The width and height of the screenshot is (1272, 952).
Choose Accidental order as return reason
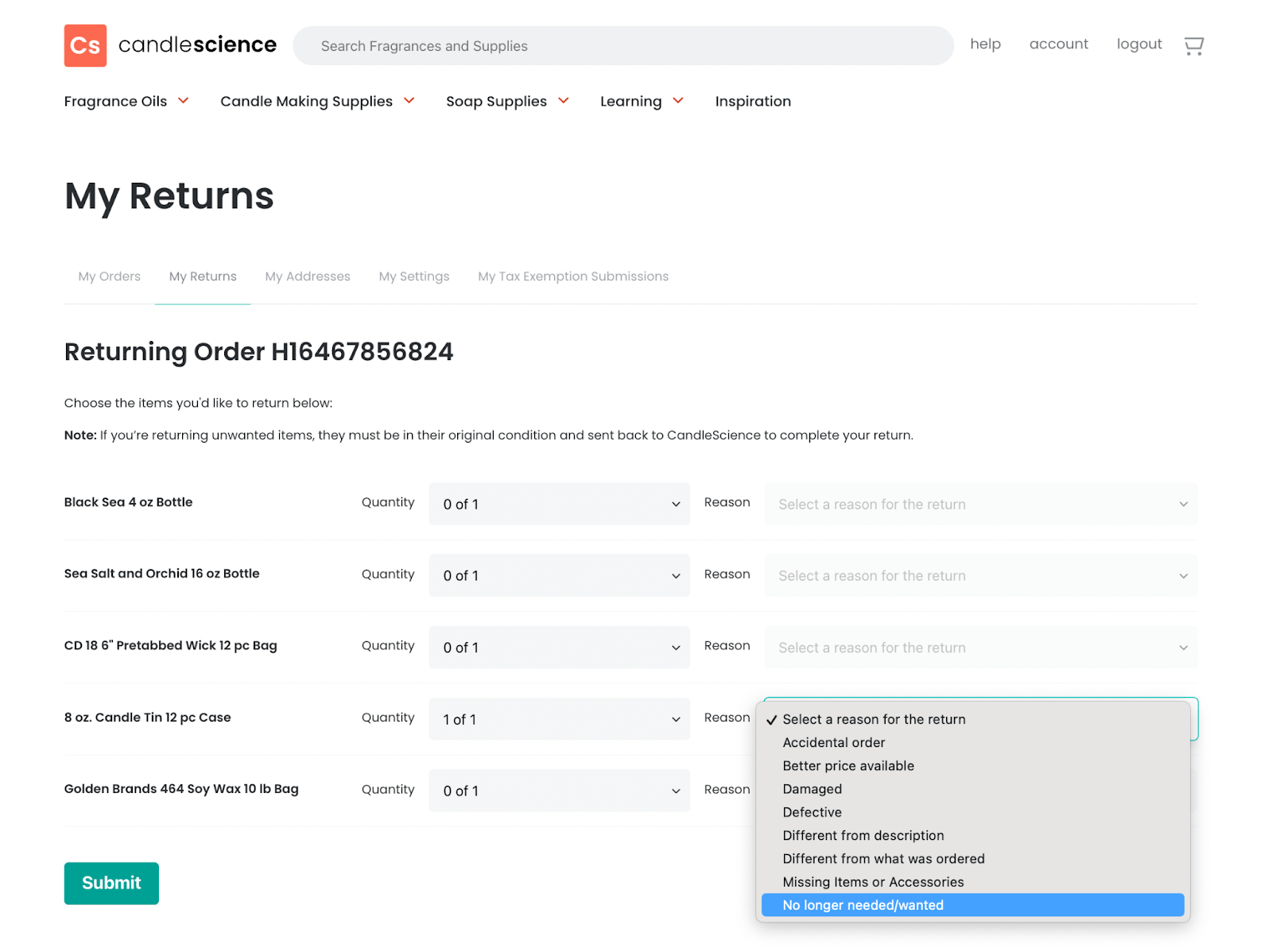[x=833, y=742]
